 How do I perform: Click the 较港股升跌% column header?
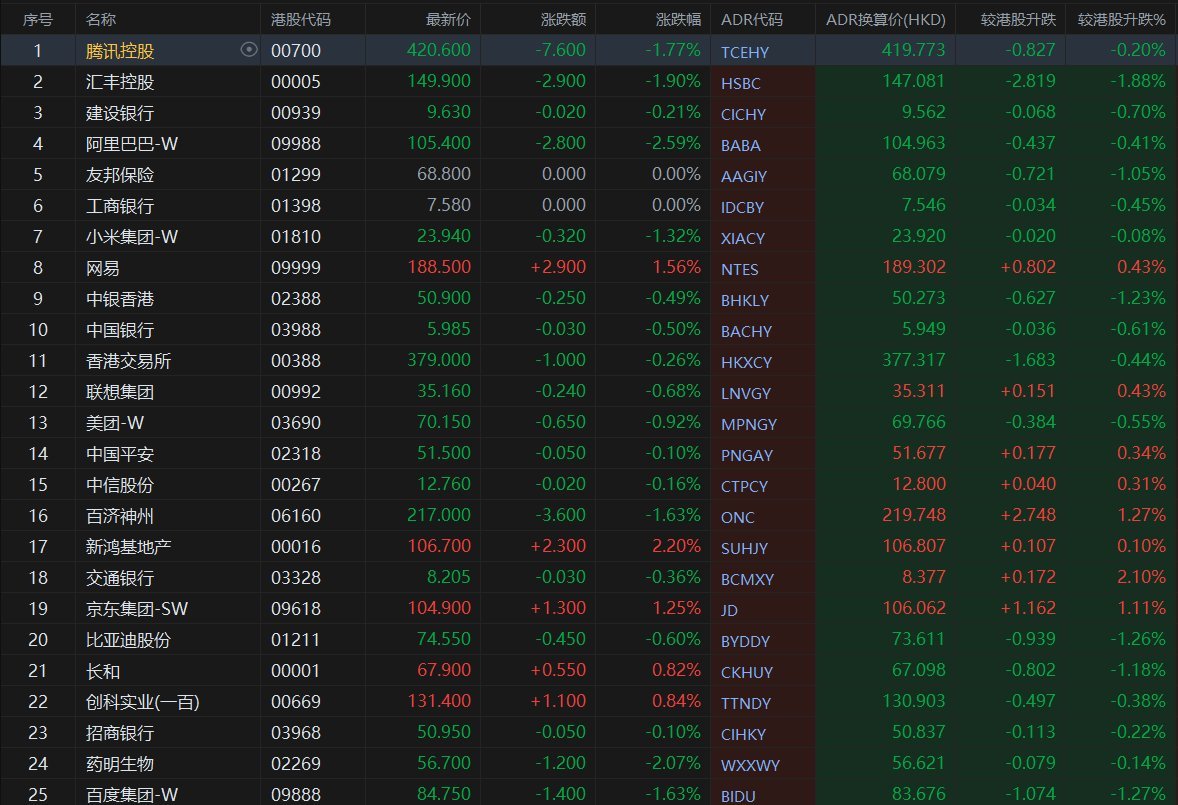(x=1121, y=20)
